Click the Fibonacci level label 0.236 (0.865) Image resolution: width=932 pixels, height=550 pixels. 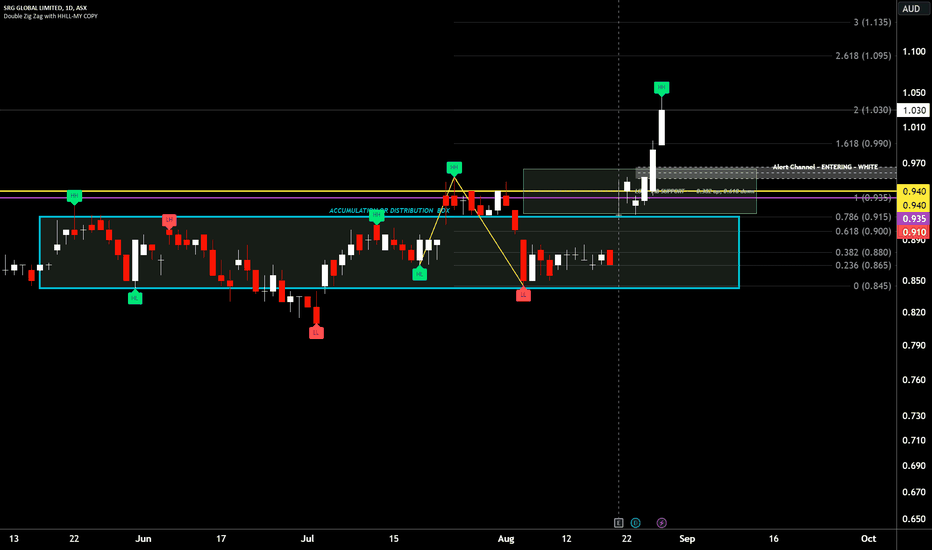tap(863, 265)
